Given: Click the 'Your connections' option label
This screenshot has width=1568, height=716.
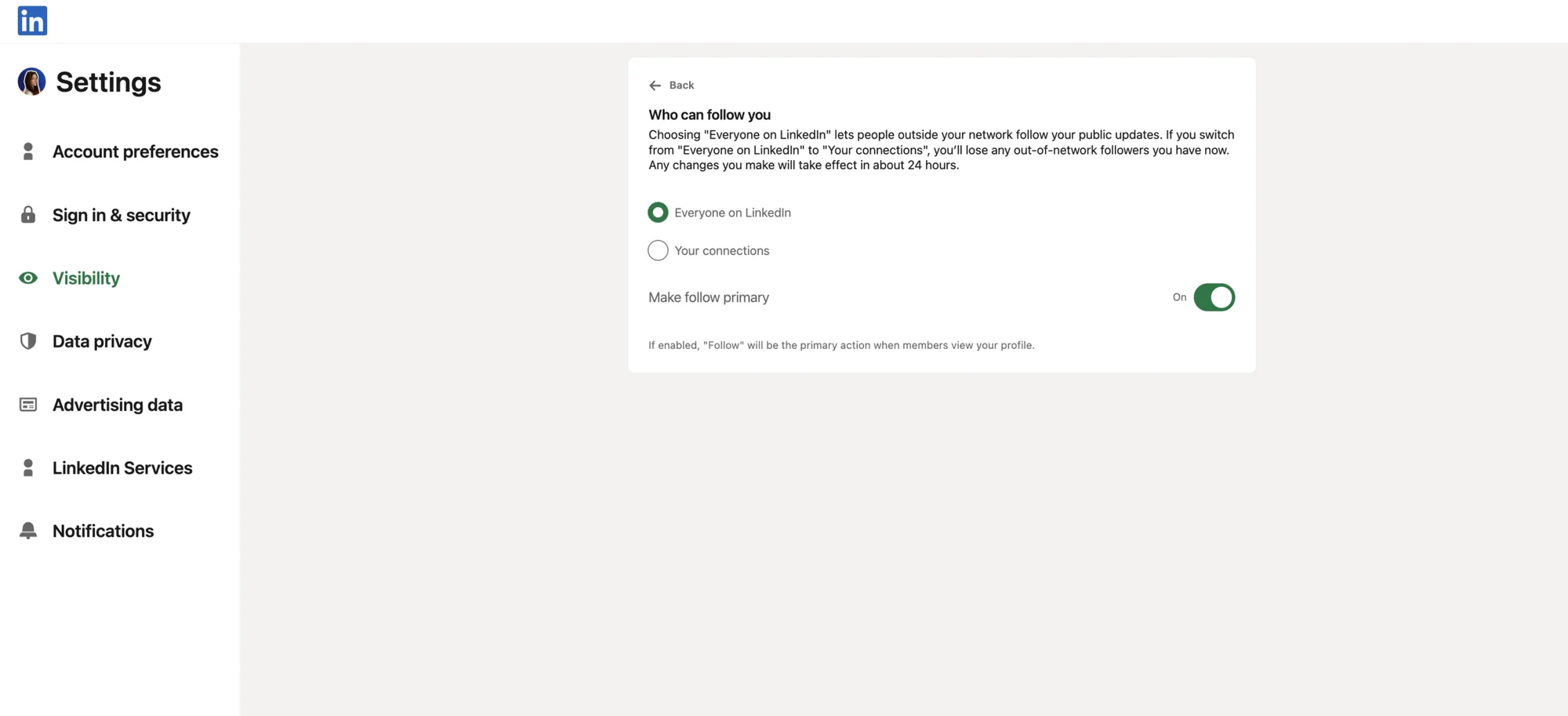Looking at the screenshot, I should 721,250.
